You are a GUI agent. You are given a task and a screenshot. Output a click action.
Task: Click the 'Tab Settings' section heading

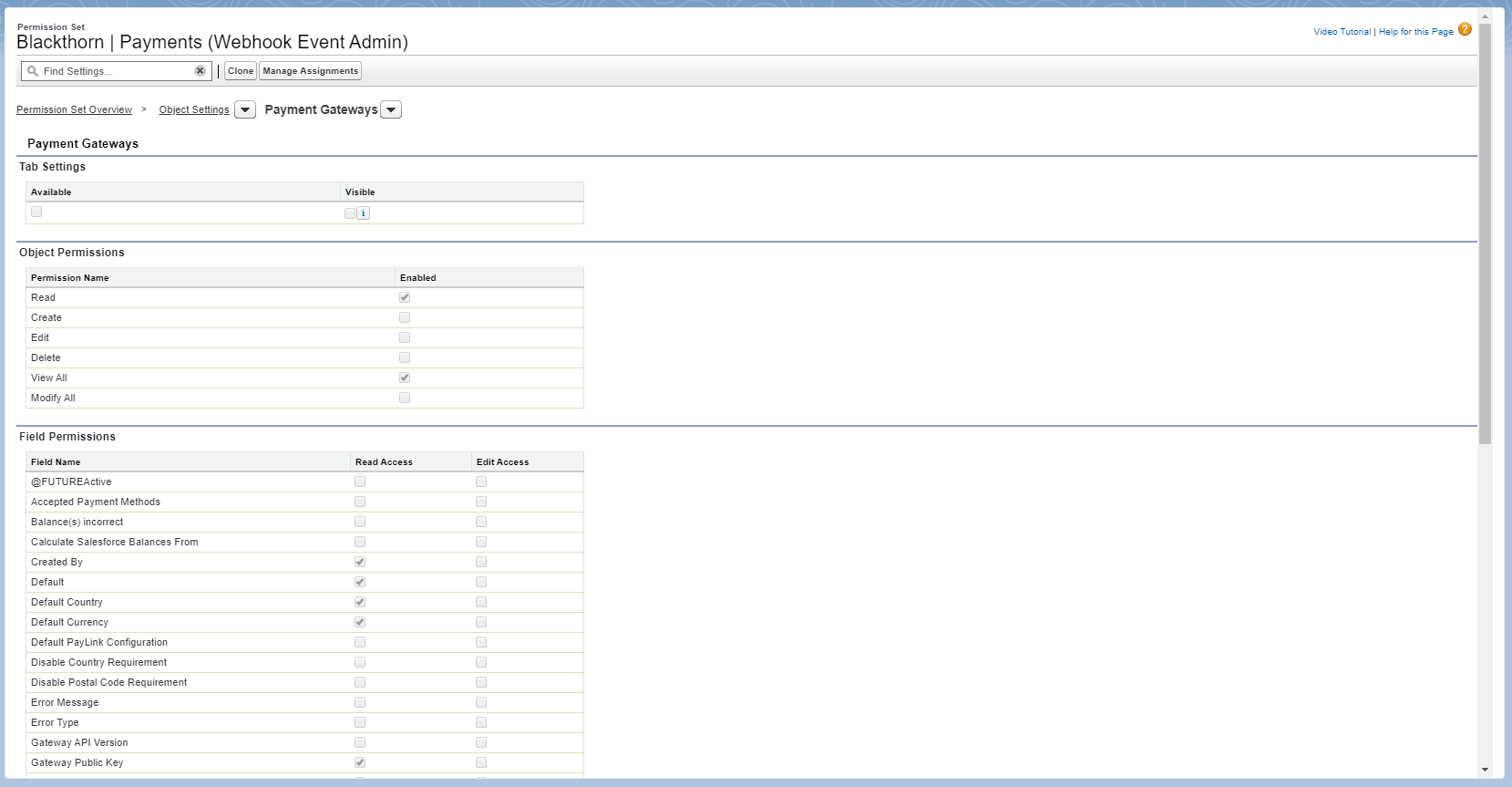(52, 167)
